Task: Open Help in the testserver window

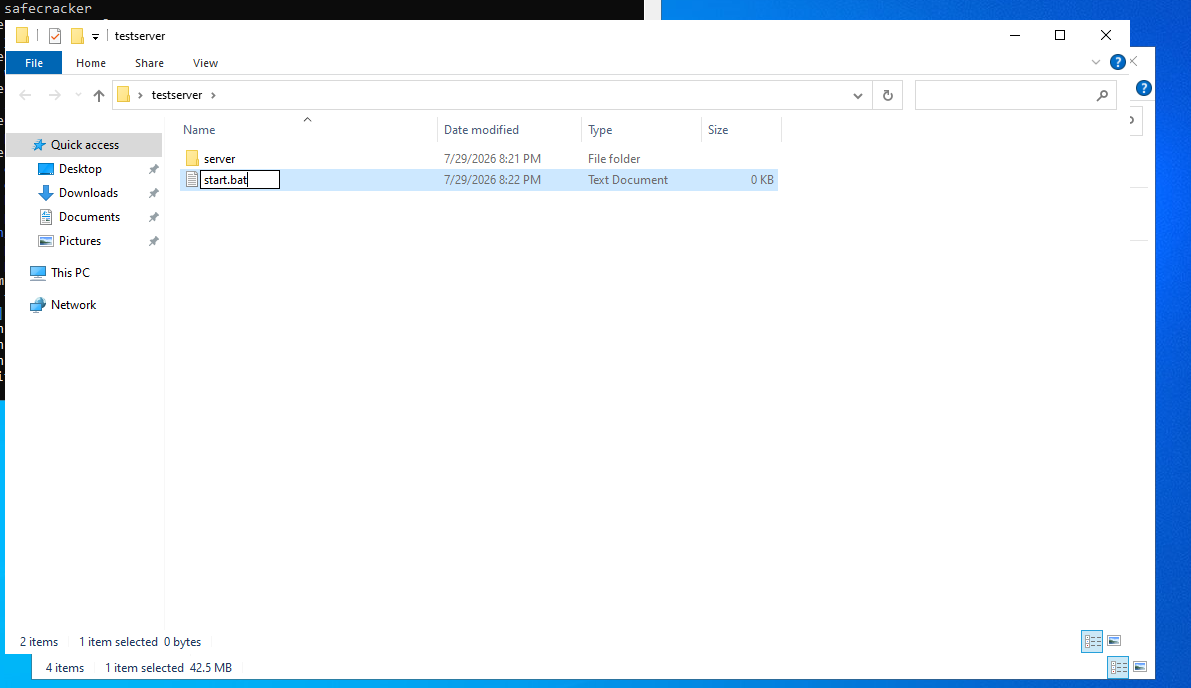Action: pos(1117,62)
